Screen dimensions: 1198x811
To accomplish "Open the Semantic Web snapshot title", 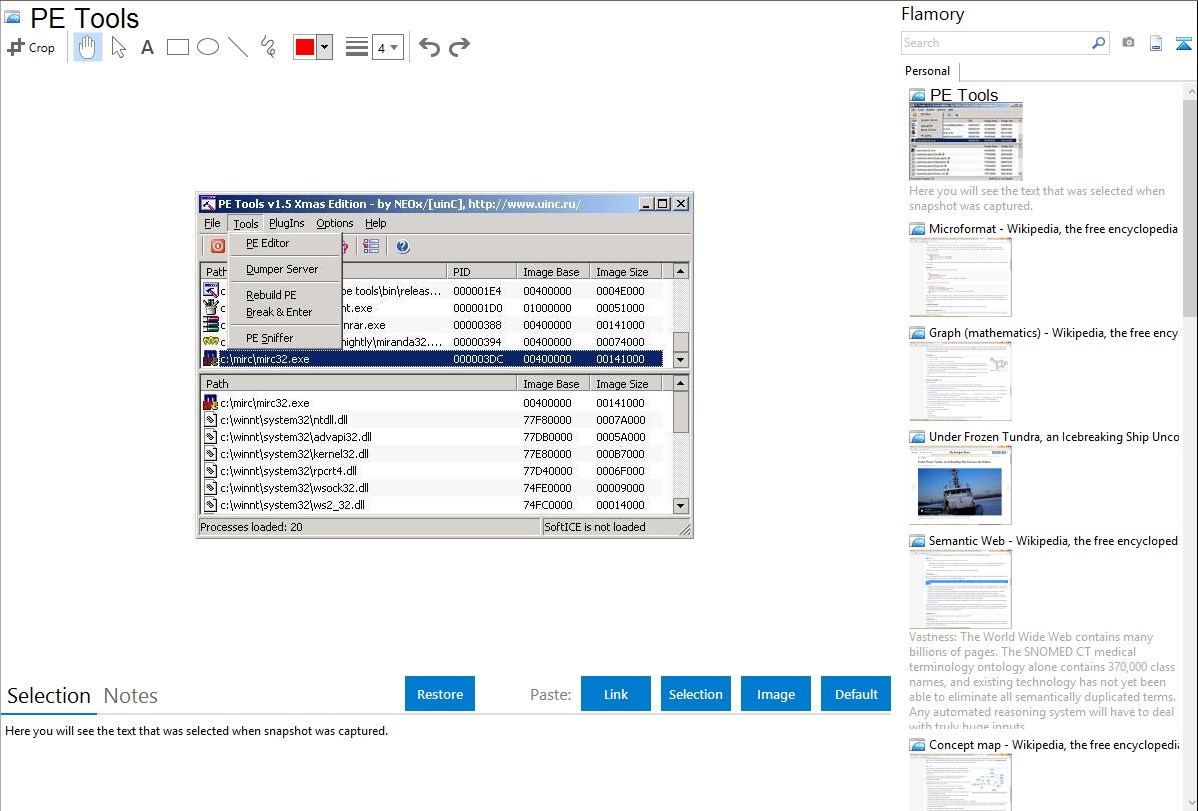I will pos(1053,540).
